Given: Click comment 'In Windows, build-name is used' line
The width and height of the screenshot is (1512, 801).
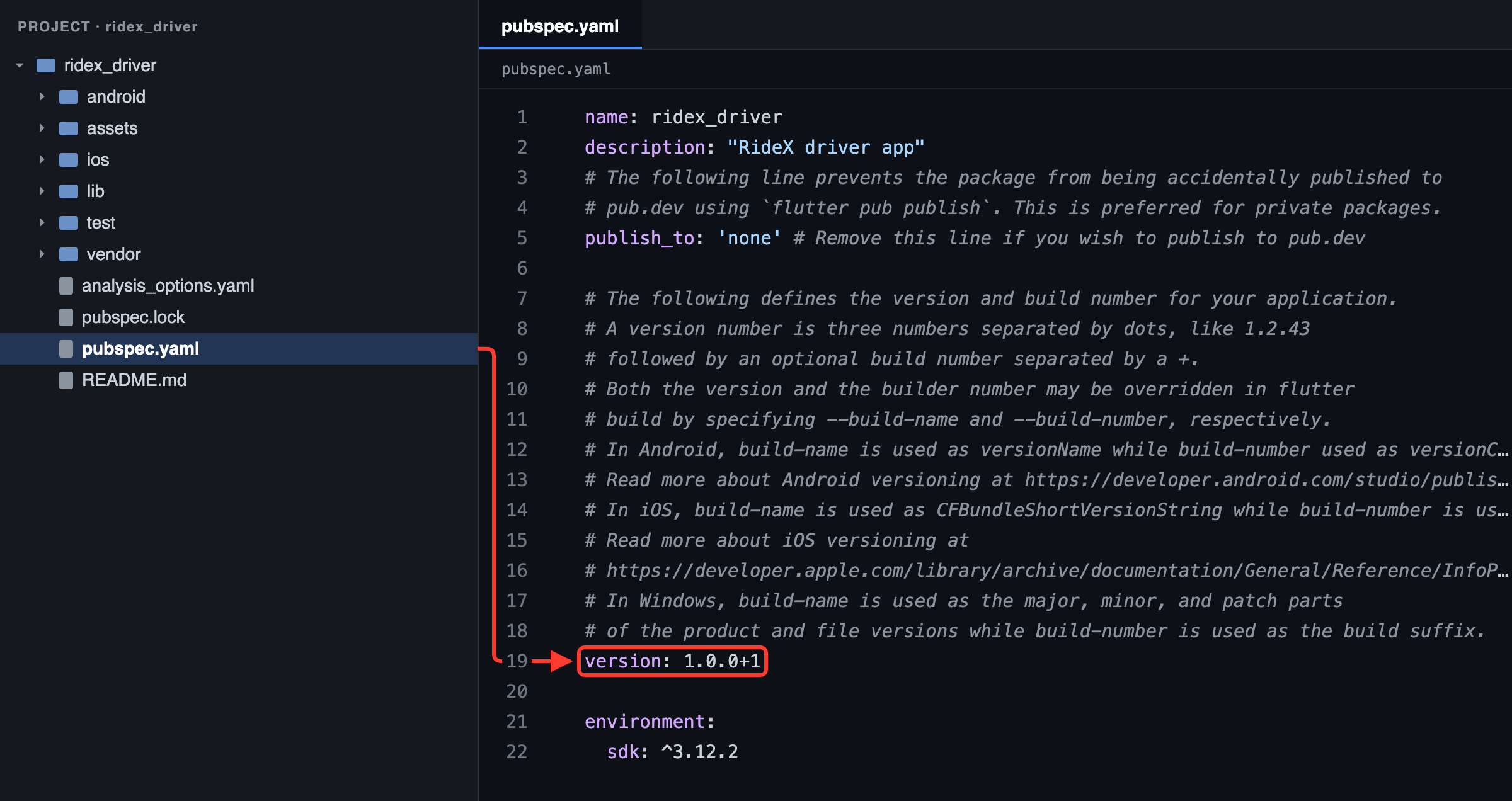Looking at the screenshot, I should [x=964, y=601].
